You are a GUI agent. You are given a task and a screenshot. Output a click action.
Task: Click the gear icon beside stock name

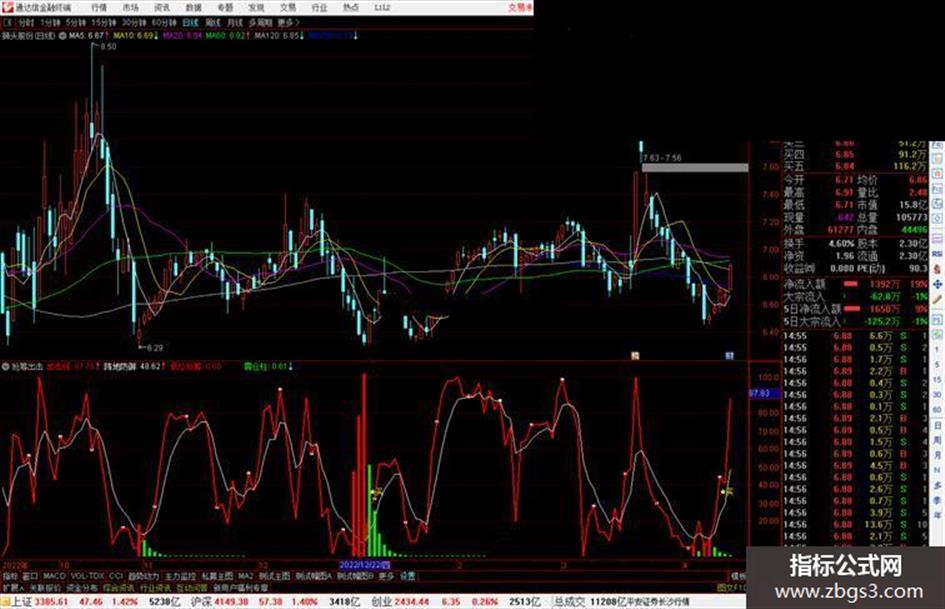(63, 36)
